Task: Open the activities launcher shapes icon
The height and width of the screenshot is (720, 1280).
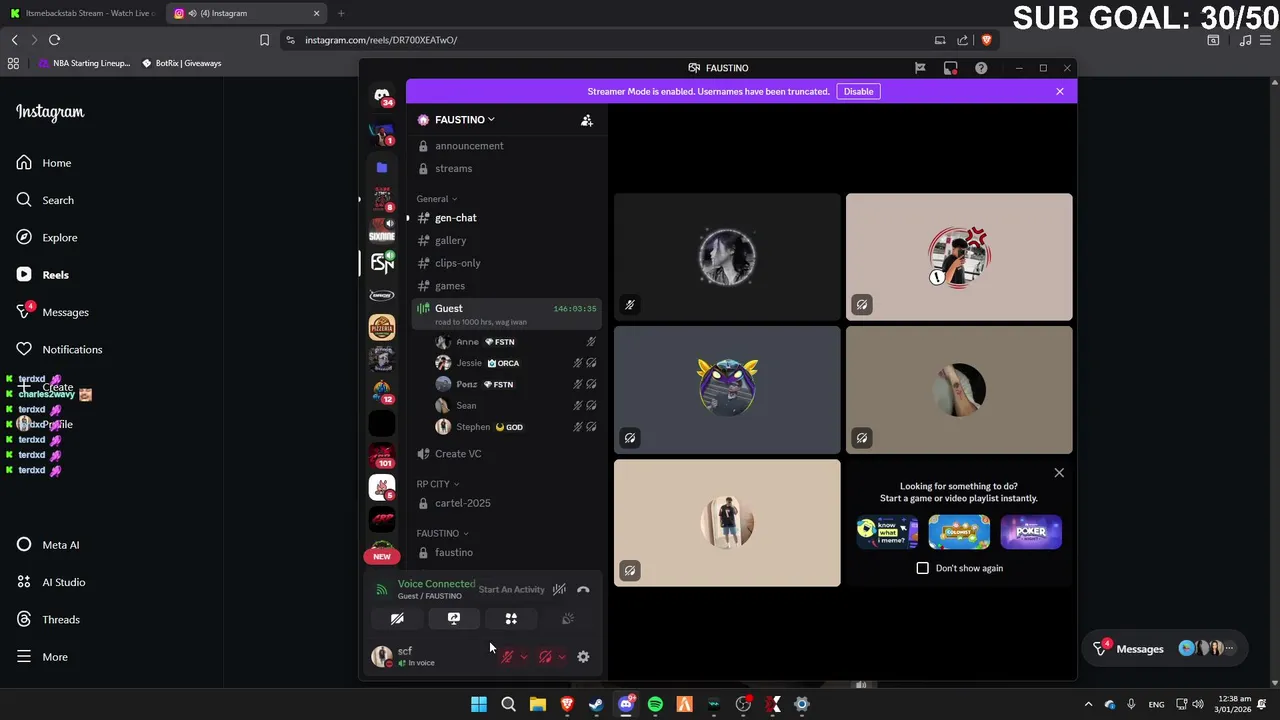Action: [x=511, y=619]
